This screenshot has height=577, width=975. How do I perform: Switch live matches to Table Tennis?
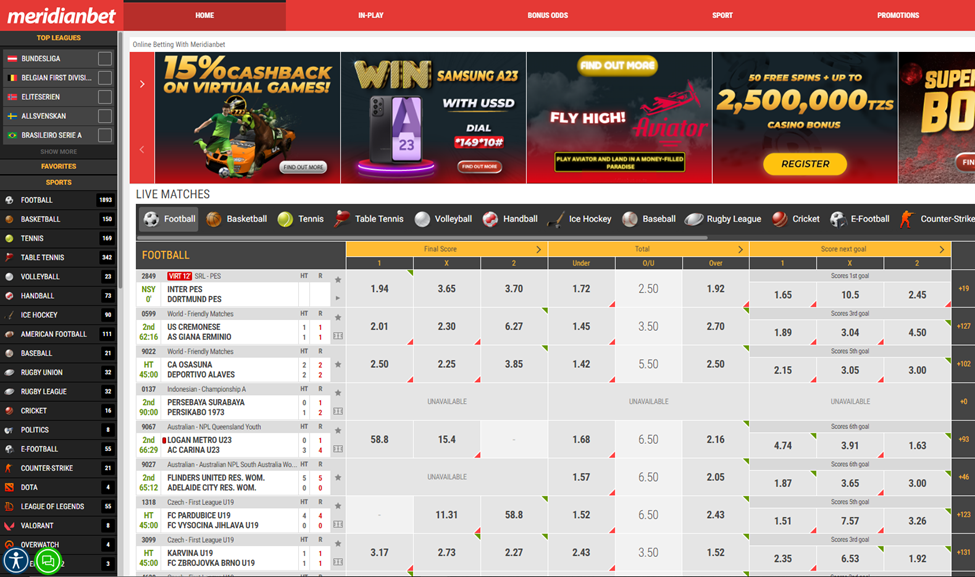[369, 219]
